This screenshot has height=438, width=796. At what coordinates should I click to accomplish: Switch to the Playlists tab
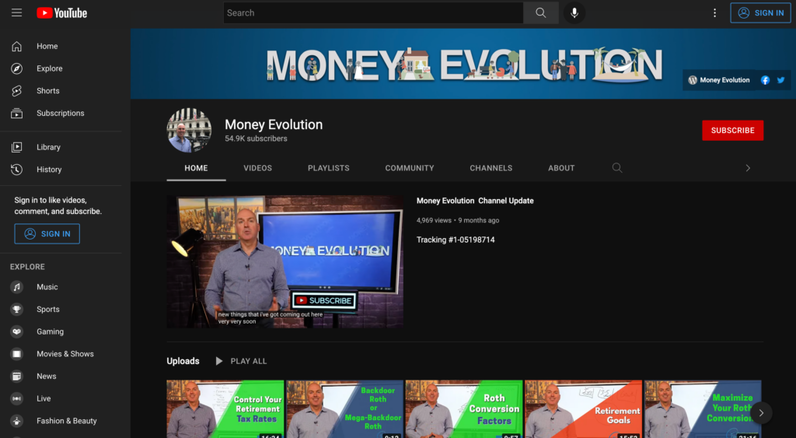328,168
